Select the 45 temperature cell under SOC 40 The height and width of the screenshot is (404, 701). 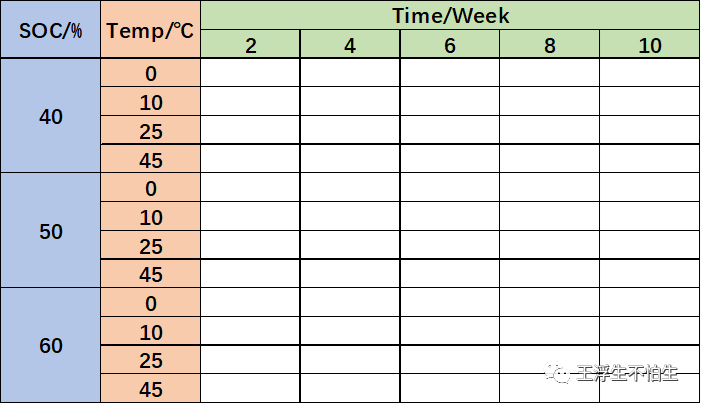[x=151, y=159]
